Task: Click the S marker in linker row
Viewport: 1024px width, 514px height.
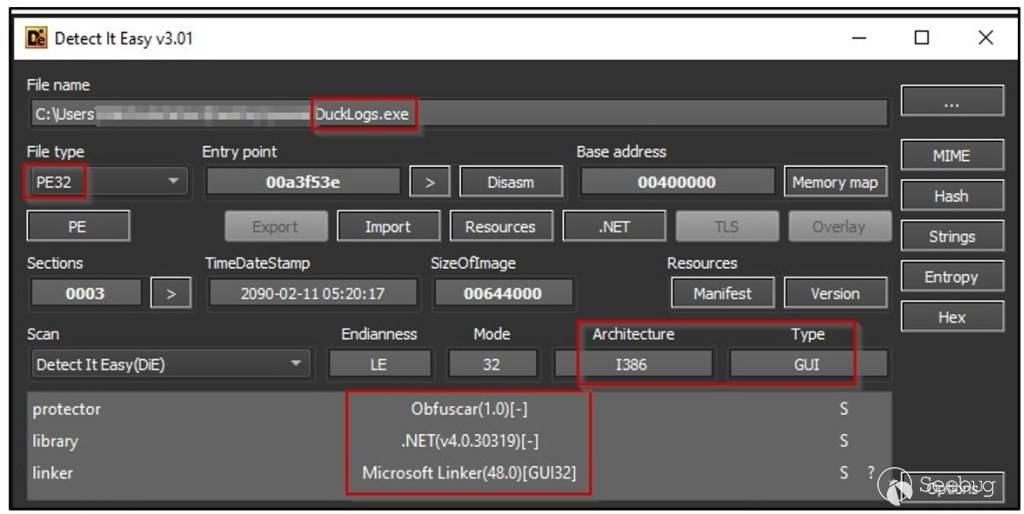Action: point(844,472)
